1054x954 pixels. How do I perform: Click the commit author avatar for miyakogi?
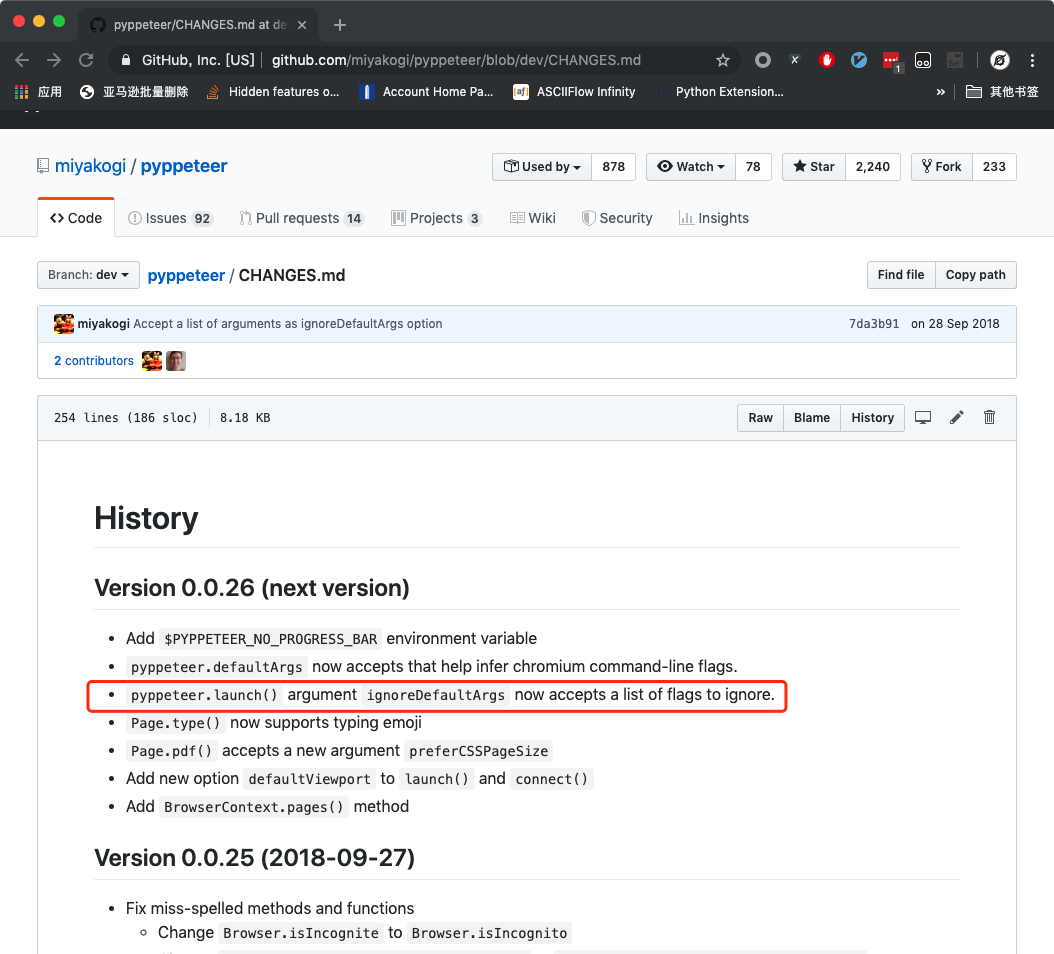[64, 323]
